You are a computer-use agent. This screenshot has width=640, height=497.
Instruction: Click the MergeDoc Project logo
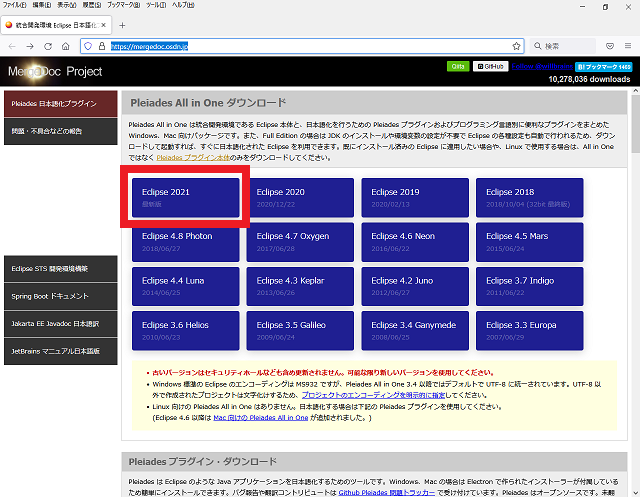55,71
